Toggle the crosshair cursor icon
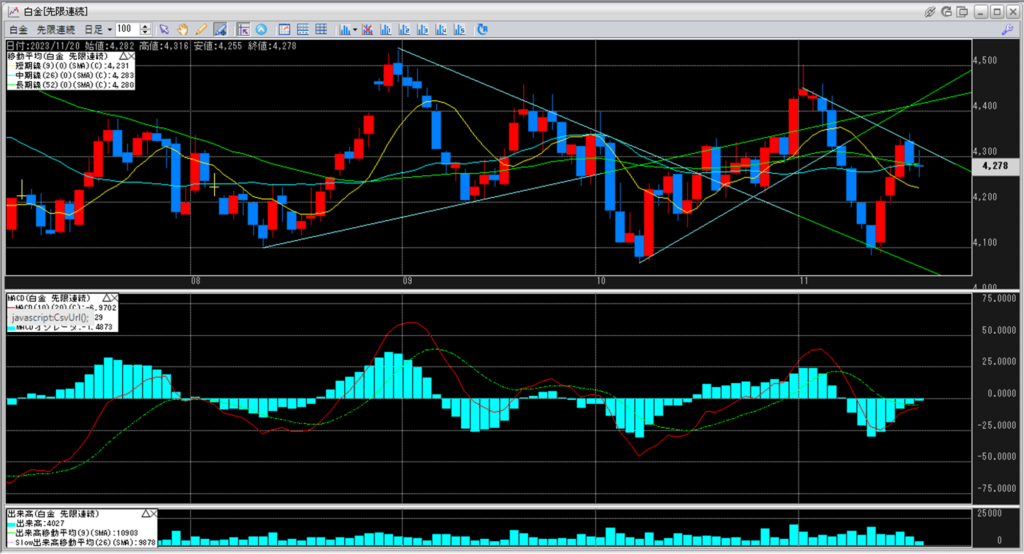The image size is (1024, 554). [243, 29]
